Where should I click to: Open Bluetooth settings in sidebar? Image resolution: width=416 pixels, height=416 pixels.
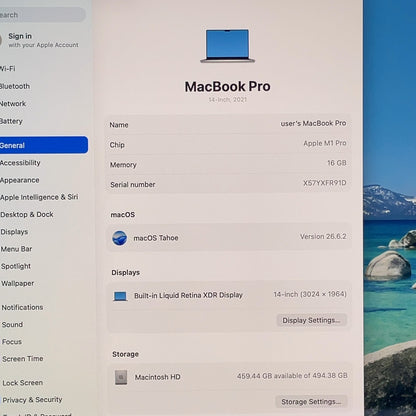pos(15,86)
